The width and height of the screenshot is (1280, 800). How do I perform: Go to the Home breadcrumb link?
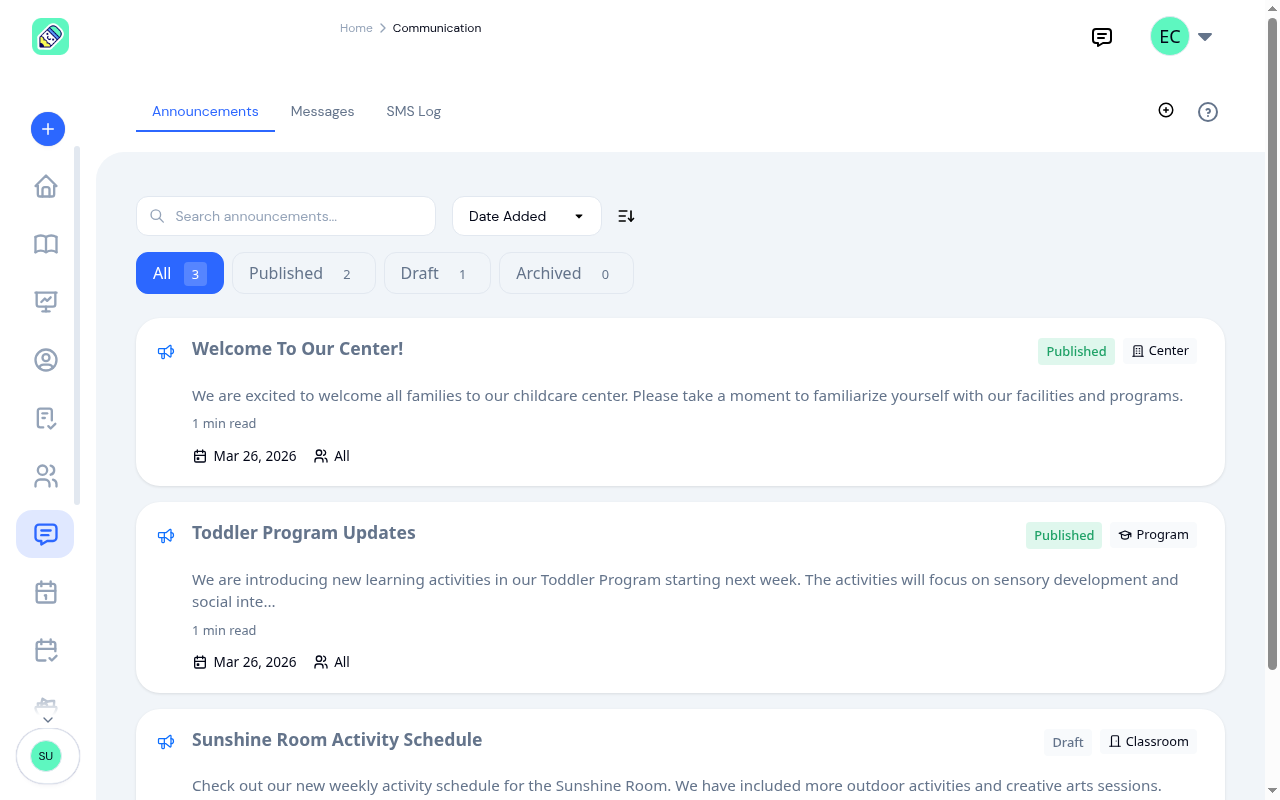tap(356, 28)
